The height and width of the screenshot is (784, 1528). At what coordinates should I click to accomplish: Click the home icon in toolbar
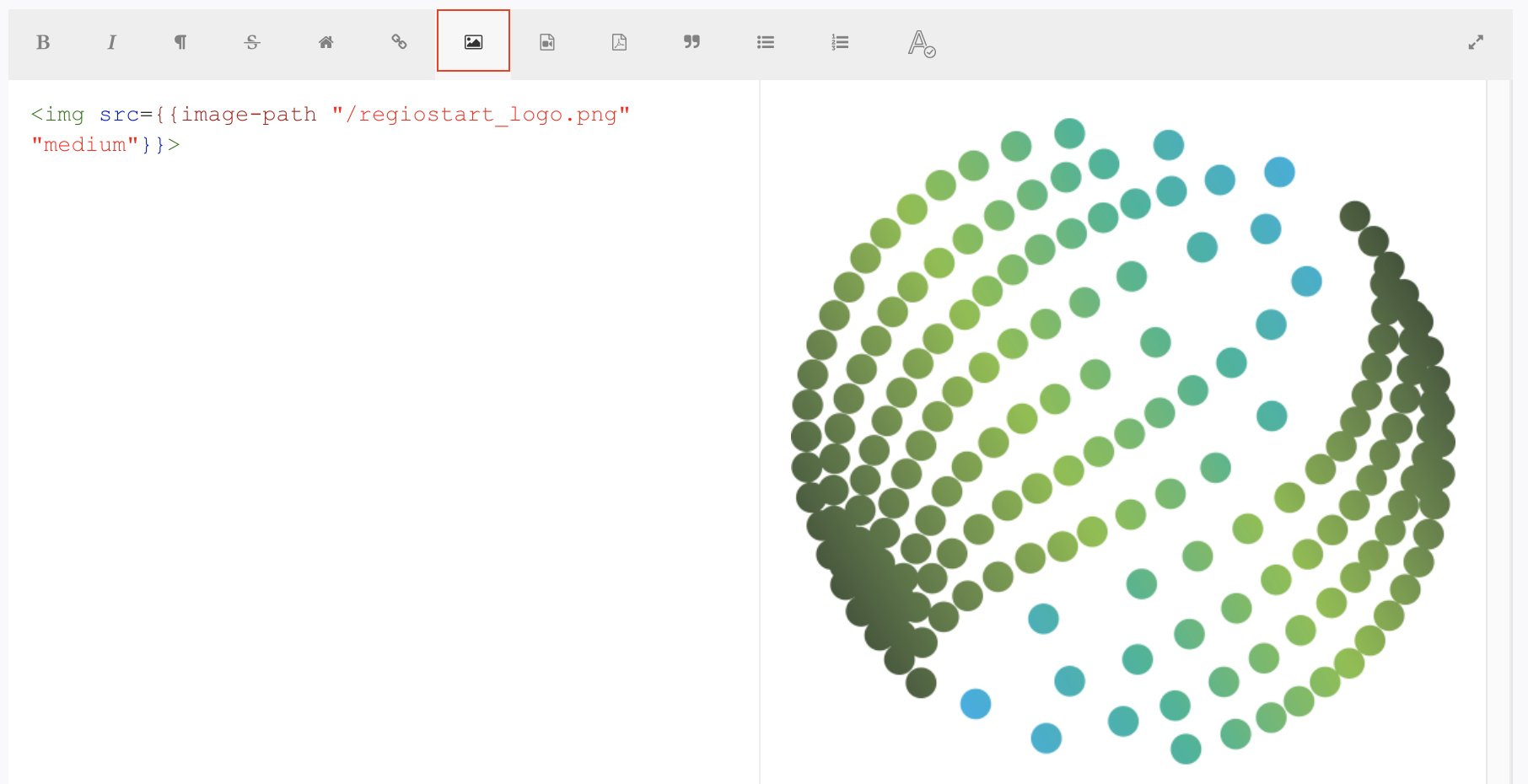pyautogui.click(x=326, y=42)
